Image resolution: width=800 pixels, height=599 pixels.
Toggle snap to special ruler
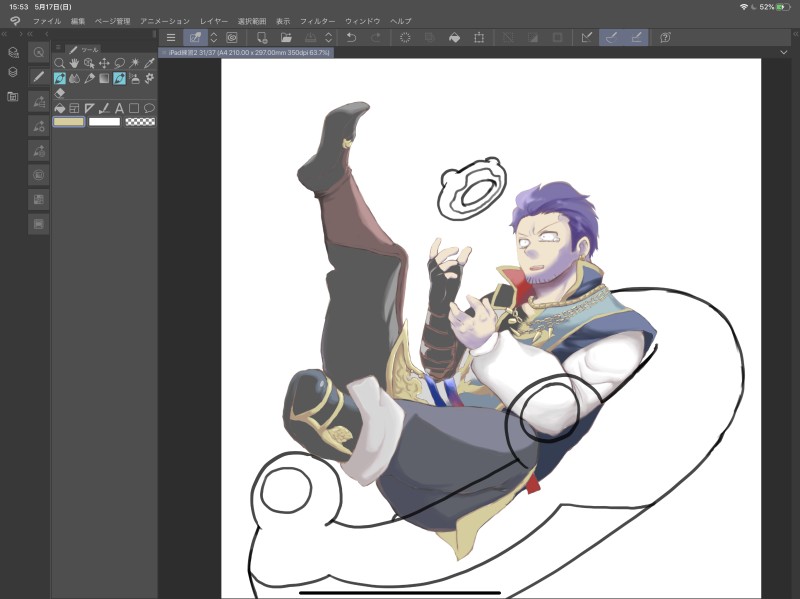(611, 37)
